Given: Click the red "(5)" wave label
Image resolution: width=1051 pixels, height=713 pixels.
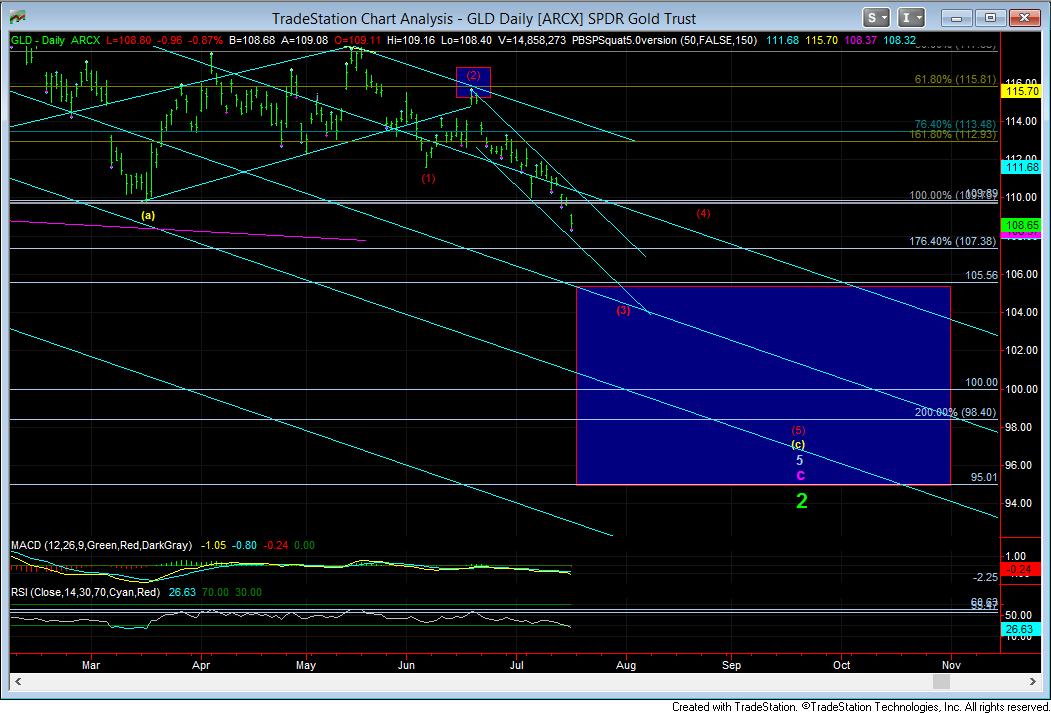Looking at the screenshot, I should 798,430.
